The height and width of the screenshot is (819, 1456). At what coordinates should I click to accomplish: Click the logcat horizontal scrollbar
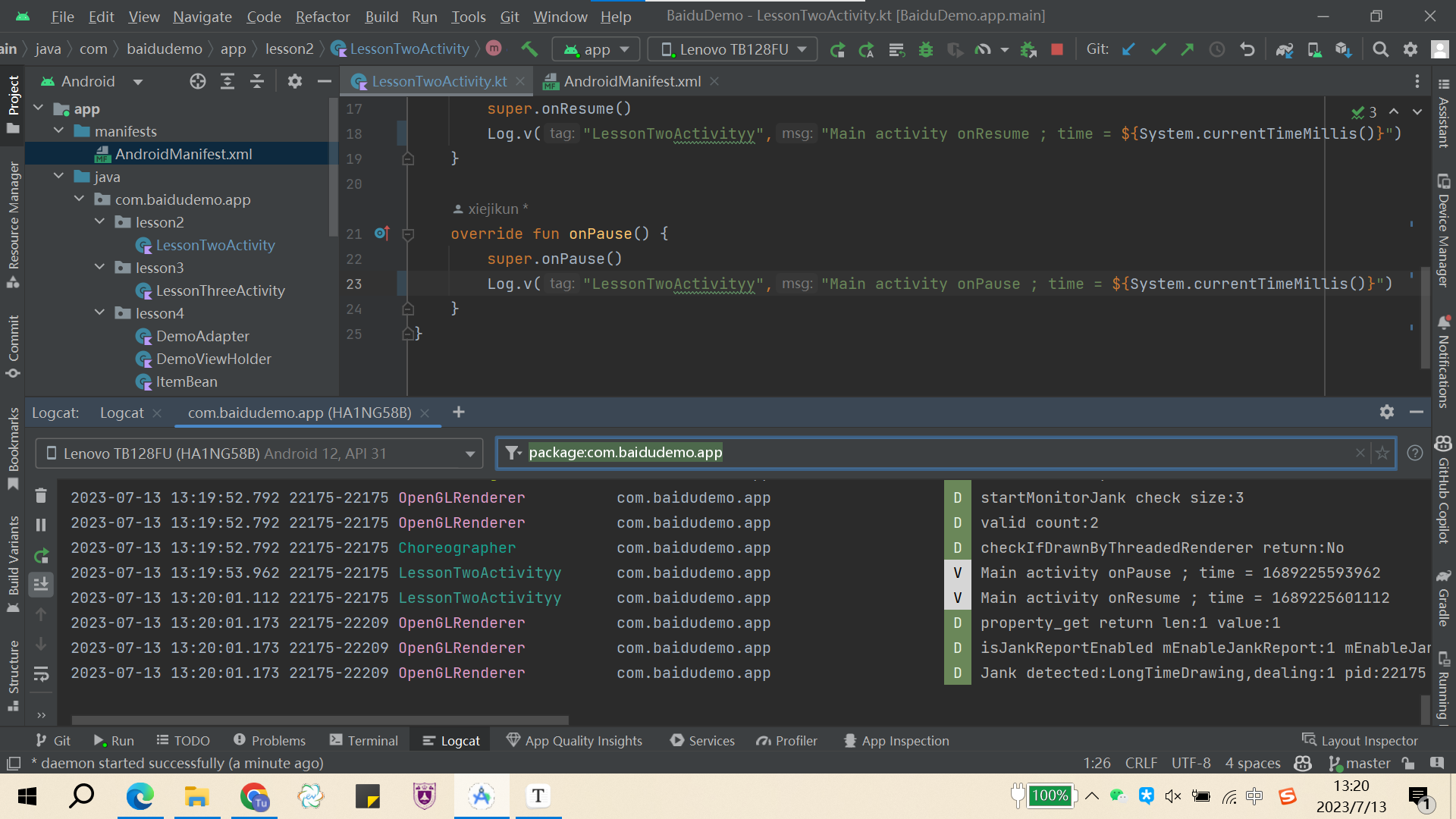point(318,720)
